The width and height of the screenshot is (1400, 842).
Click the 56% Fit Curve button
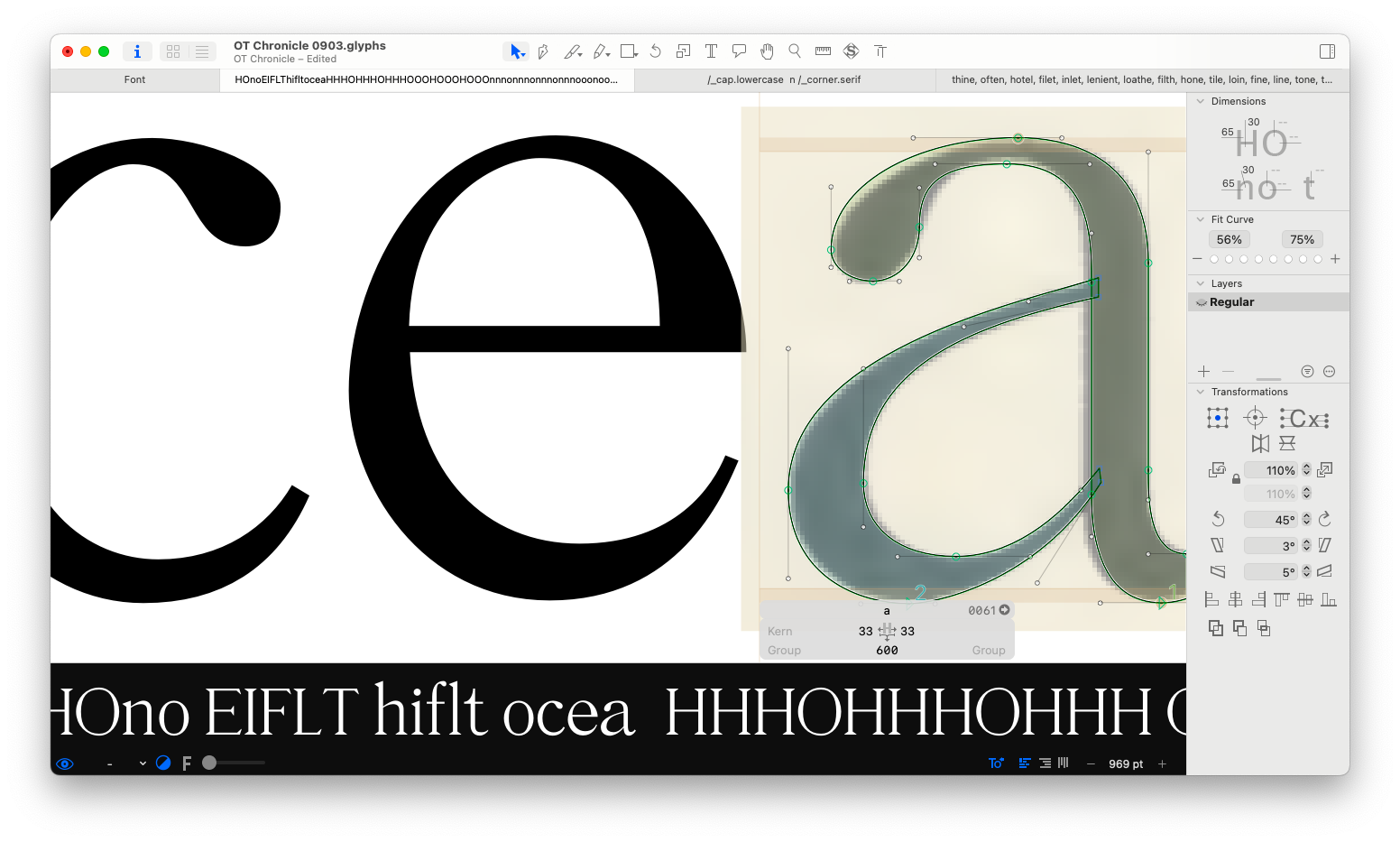1229,239
